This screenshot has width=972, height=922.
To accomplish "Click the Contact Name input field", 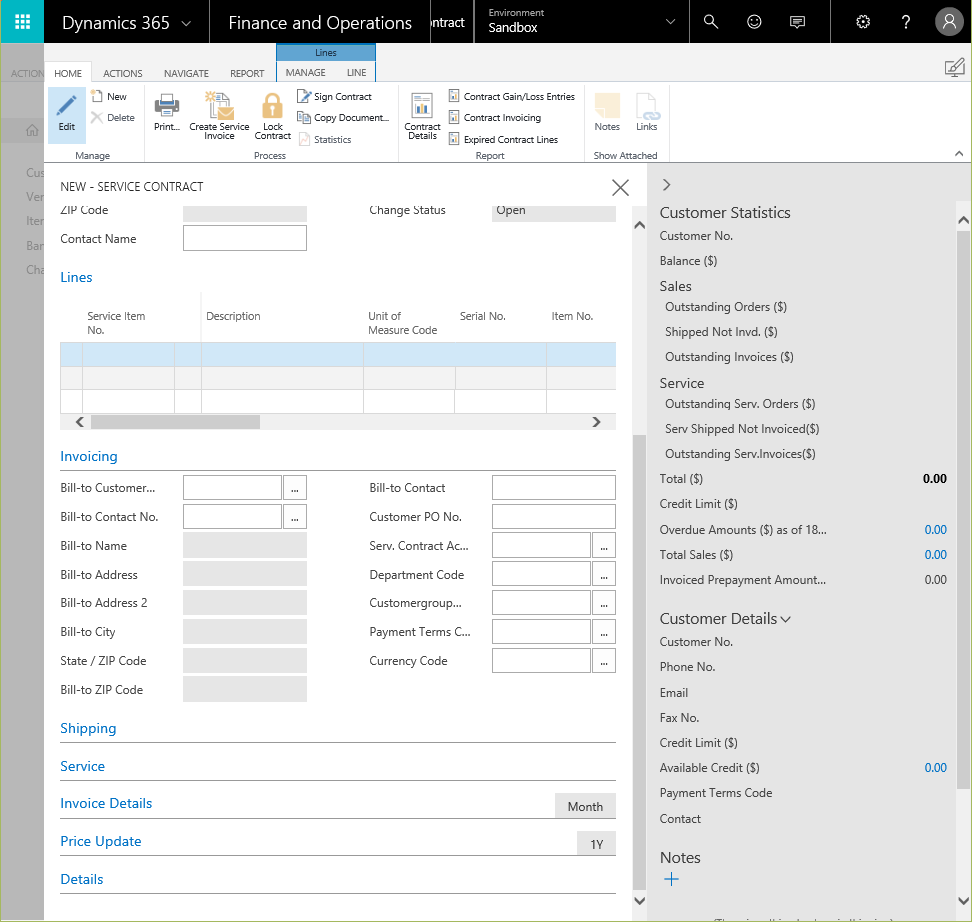I will click(245, 238).
